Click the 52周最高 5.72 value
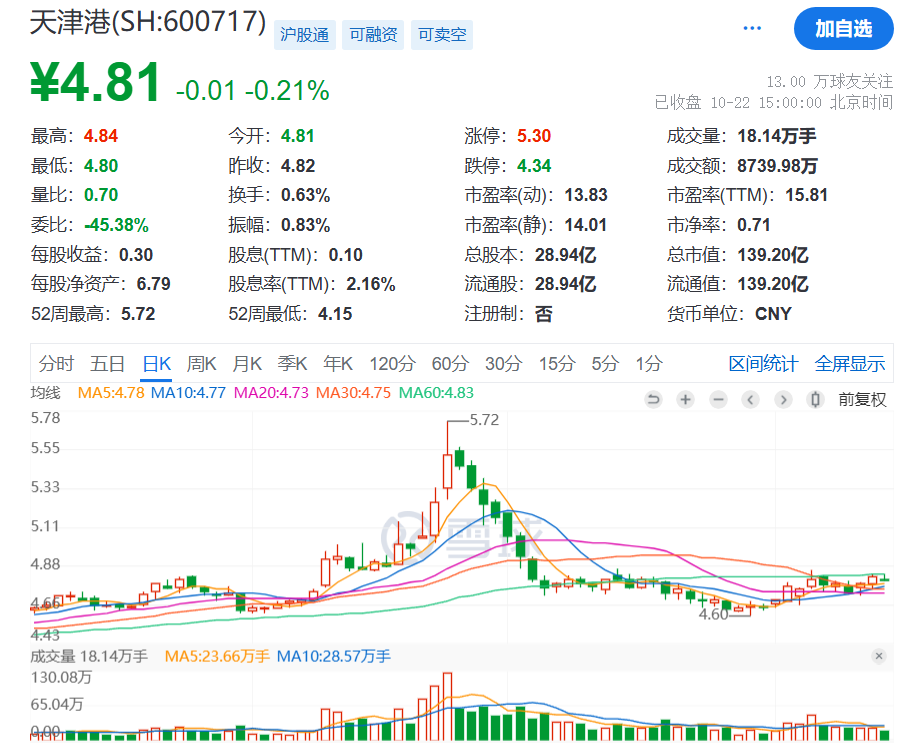This screenshot has width=902, height=743. coord(138,313)
